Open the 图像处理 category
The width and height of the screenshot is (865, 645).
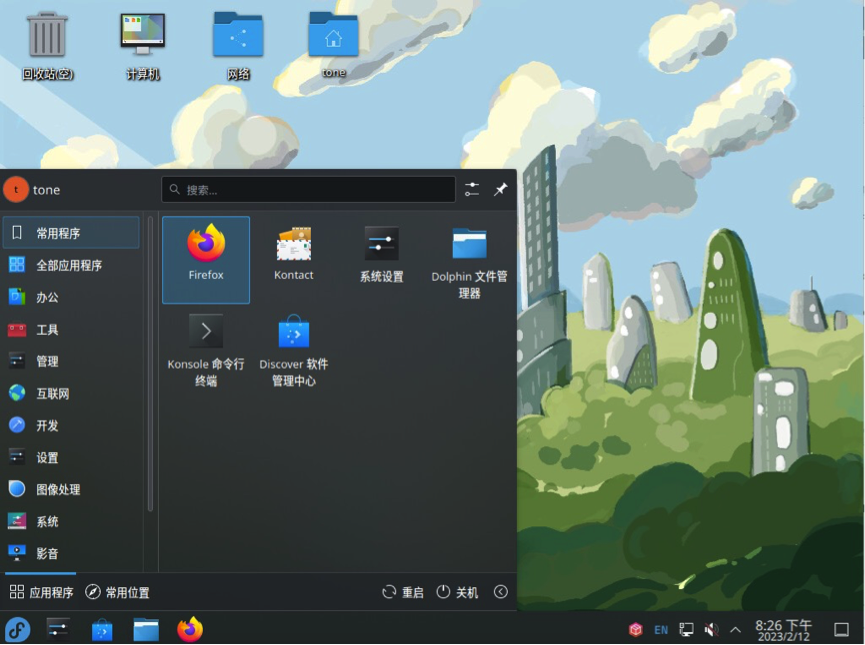click(x=72, y=489)
